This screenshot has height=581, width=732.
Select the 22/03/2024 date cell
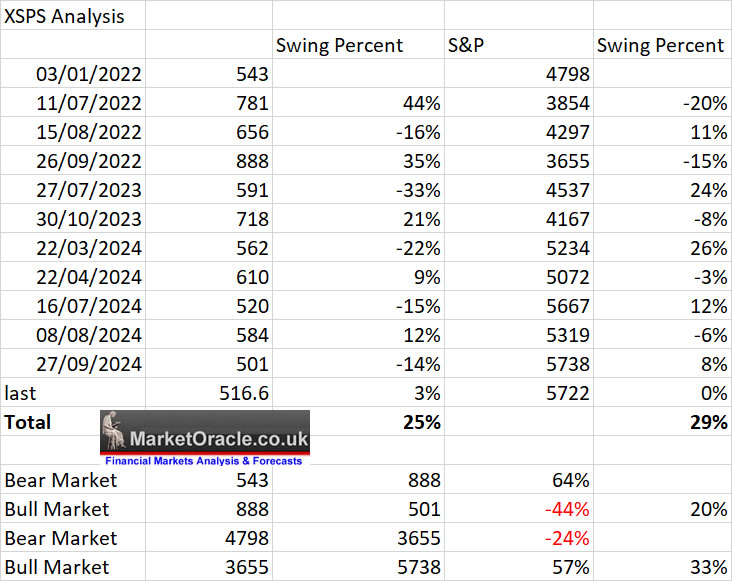coord(88,248)
